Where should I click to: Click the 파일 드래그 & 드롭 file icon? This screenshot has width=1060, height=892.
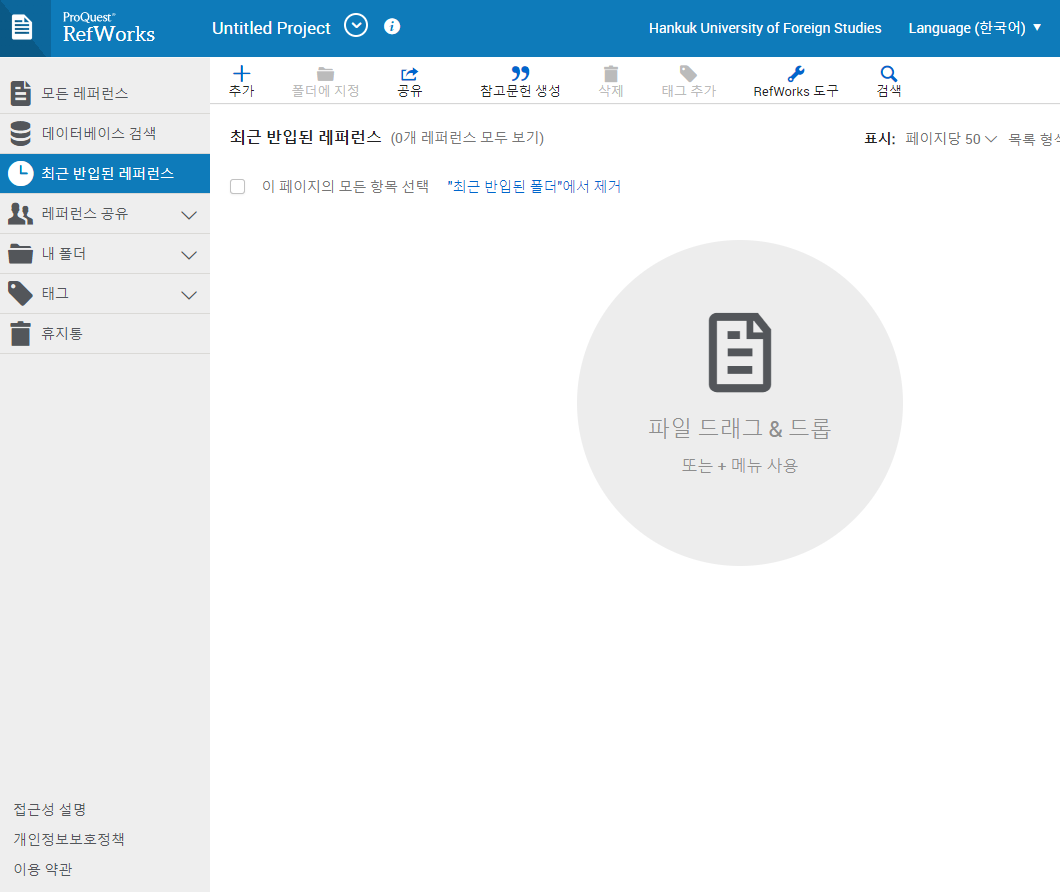click(740, 352)
